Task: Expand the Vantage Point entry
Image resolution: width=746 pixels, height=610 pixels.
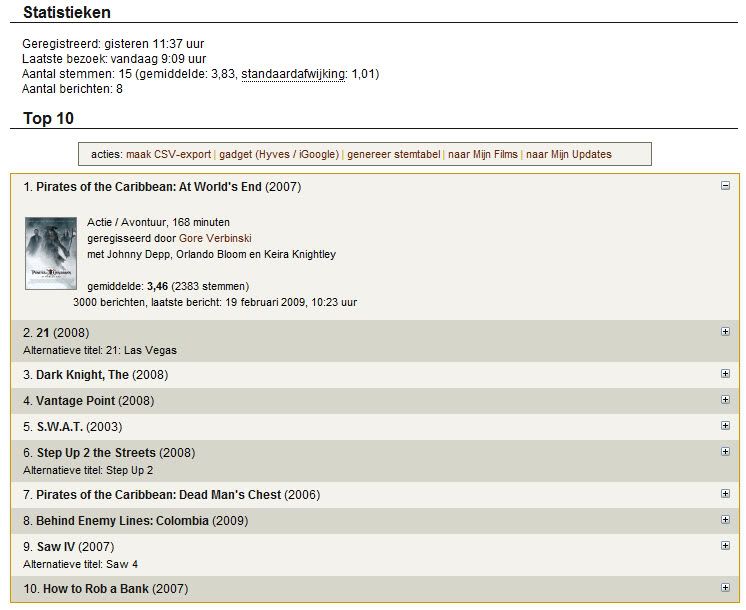Action: [x=725, y=399]
